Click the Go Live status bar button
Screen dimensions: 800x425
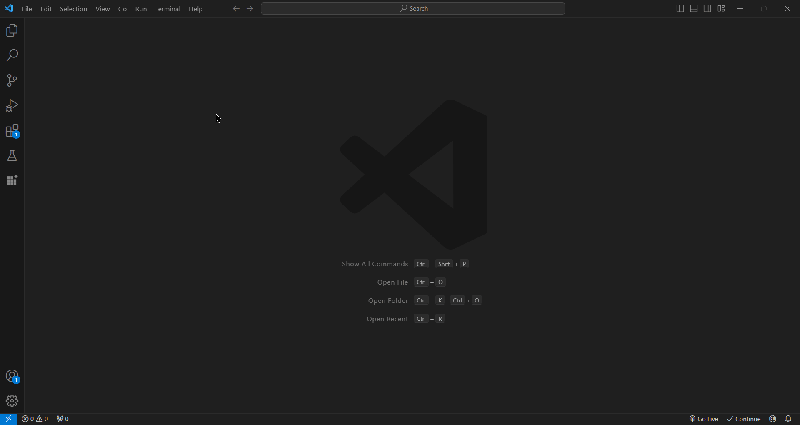704,419
